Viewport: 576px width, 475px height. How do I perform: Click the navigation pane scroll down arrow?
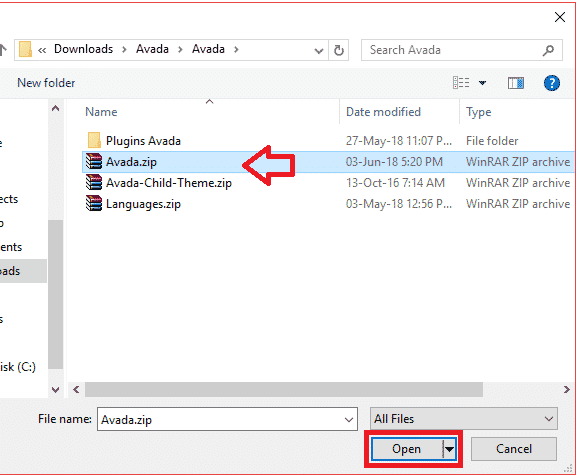pyautogui.click(x=55, y=389)
